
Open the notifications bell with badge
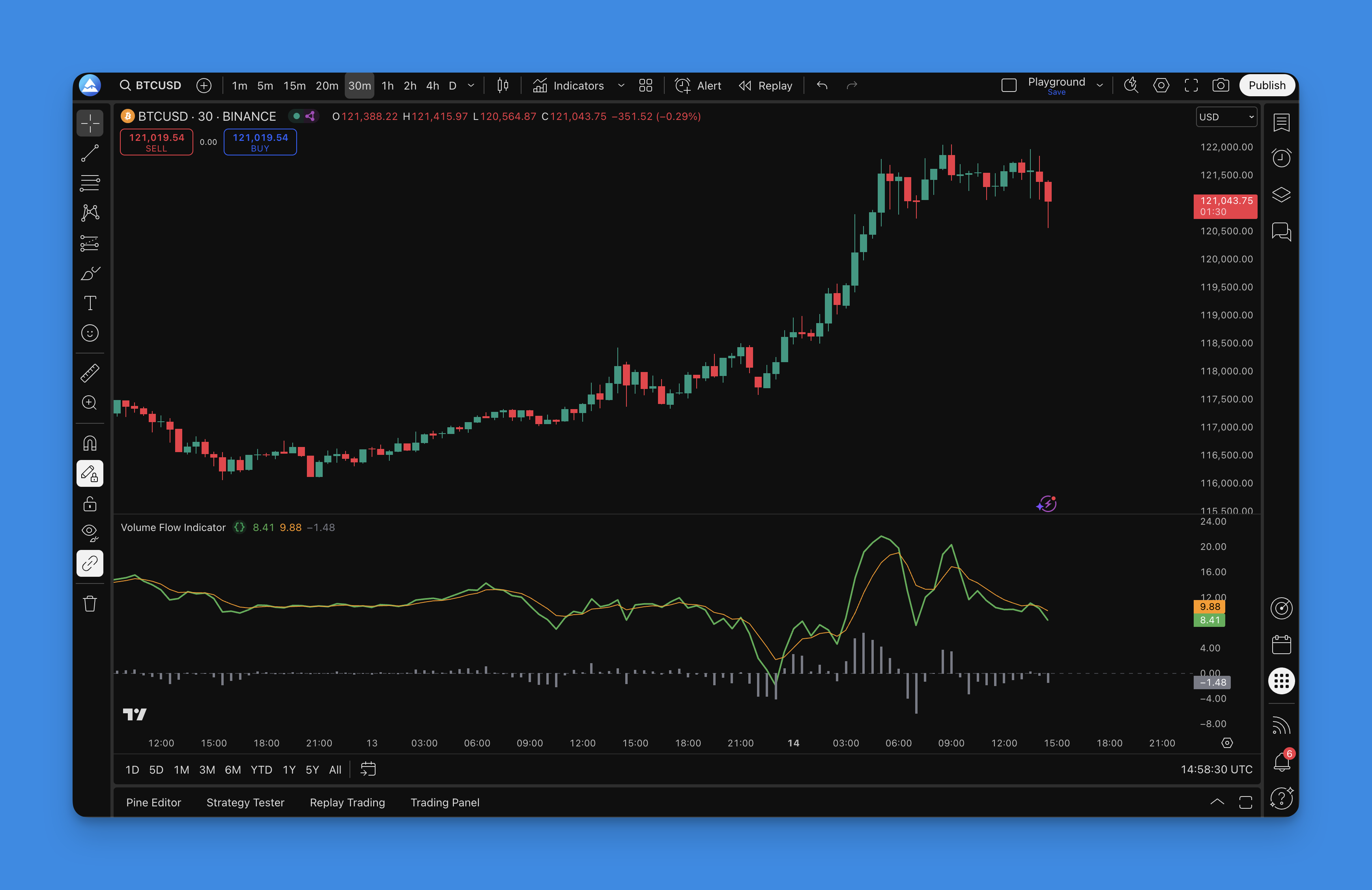[1282, 762]
